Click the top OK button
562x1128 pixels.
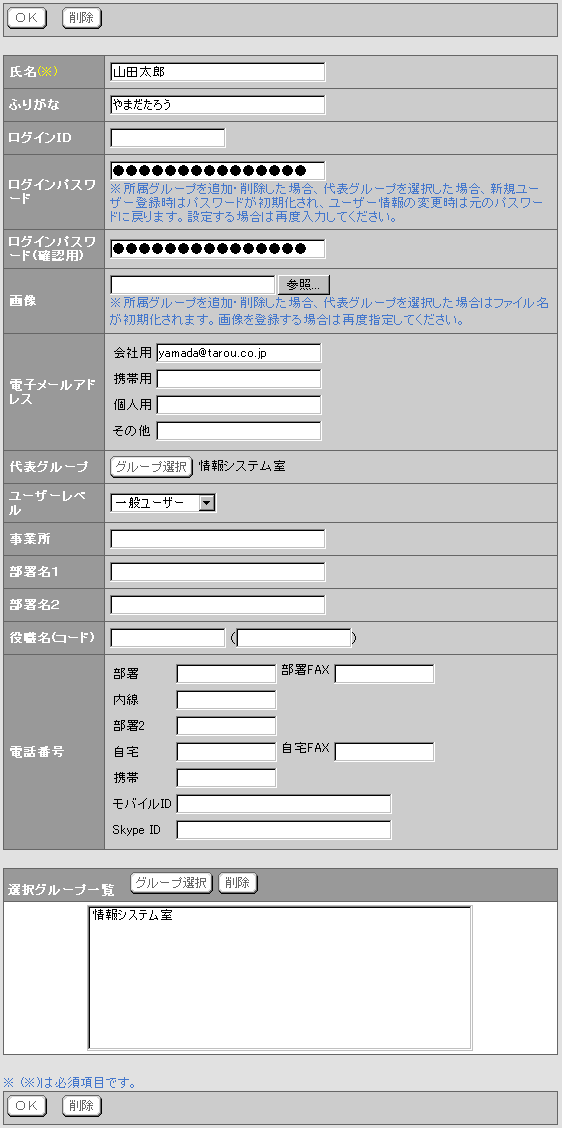[27, 19]
